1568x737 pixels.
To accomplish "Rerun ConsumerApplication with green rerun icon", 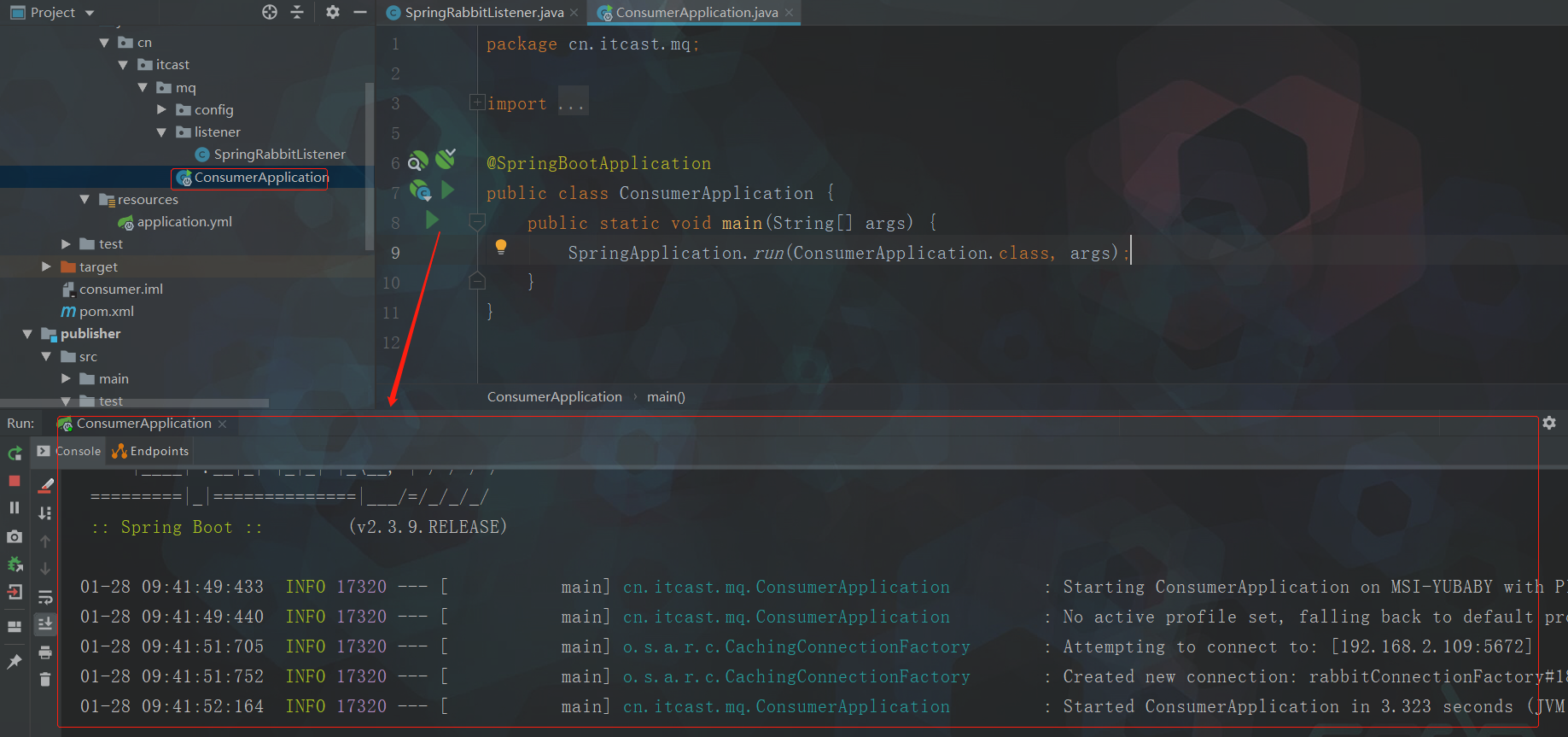I will tap(15, 453).
